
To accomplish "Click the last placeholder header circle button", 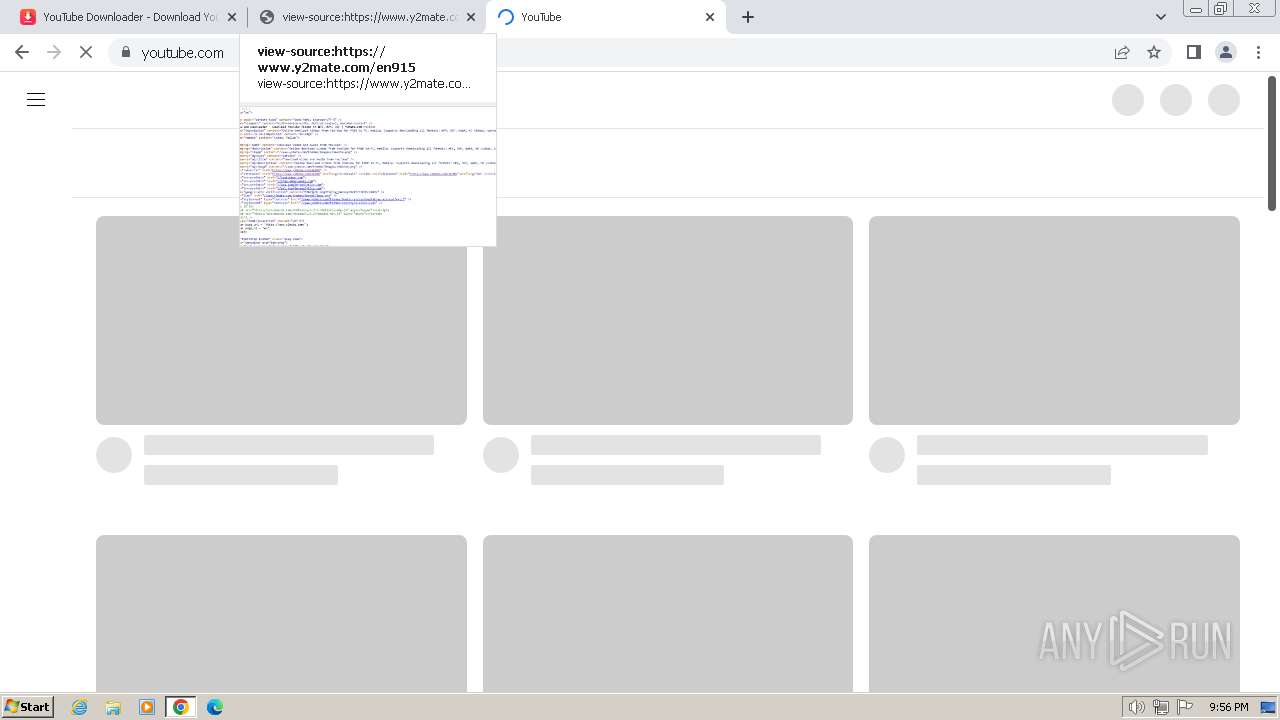I will pyautogui.click(x=1224, y=100).
